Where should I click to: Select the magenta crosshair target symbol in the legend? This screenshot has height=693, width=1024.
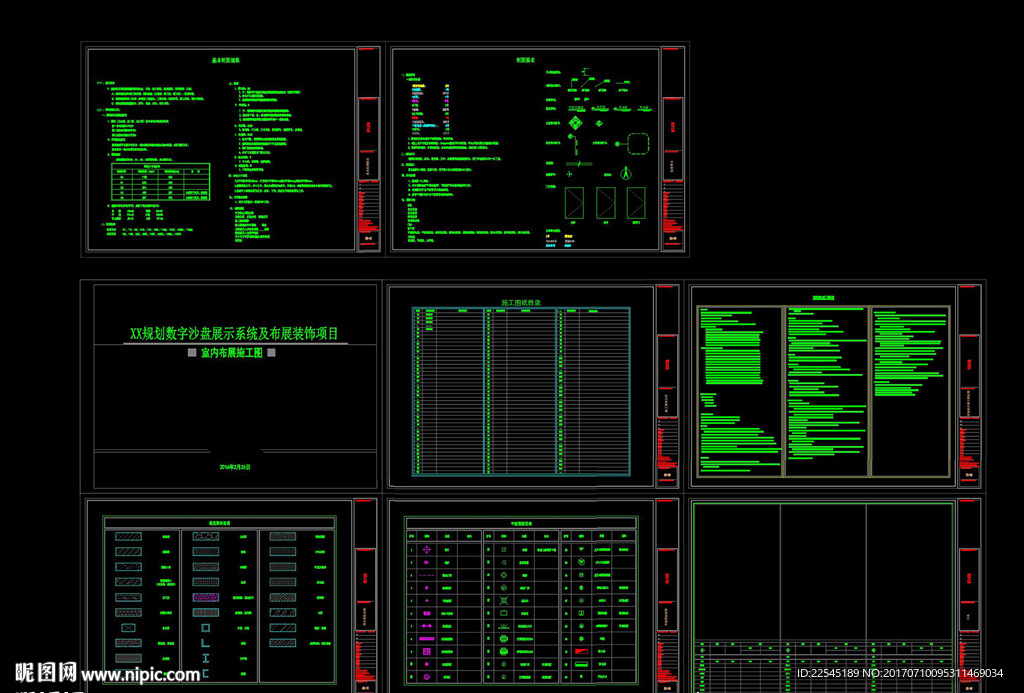(427, 550)
